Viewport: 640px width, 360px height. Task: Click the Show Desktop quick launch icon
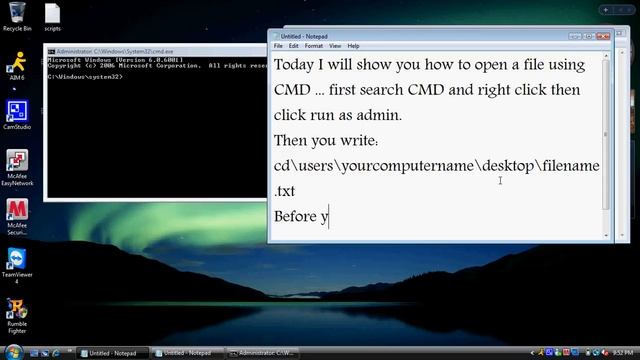click(34, 353)
